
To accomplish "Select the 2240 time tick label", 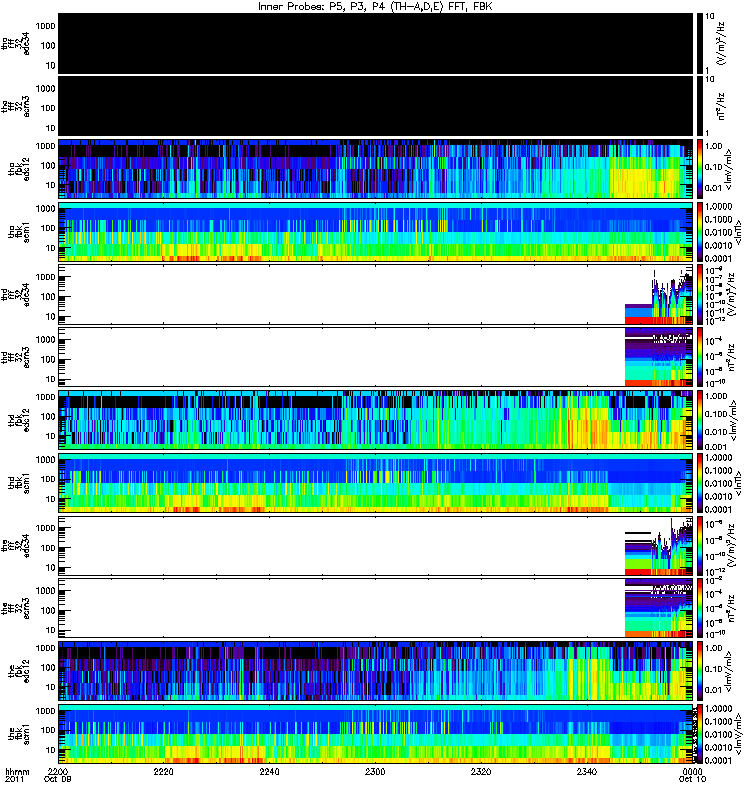I will (269, 771).
